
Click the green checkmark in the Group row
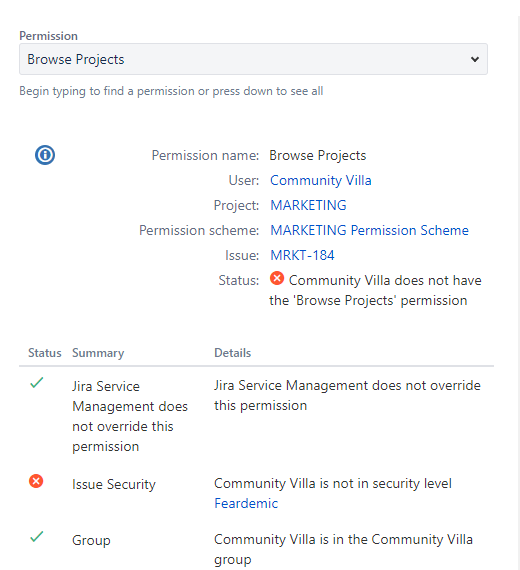pos(37,537)
